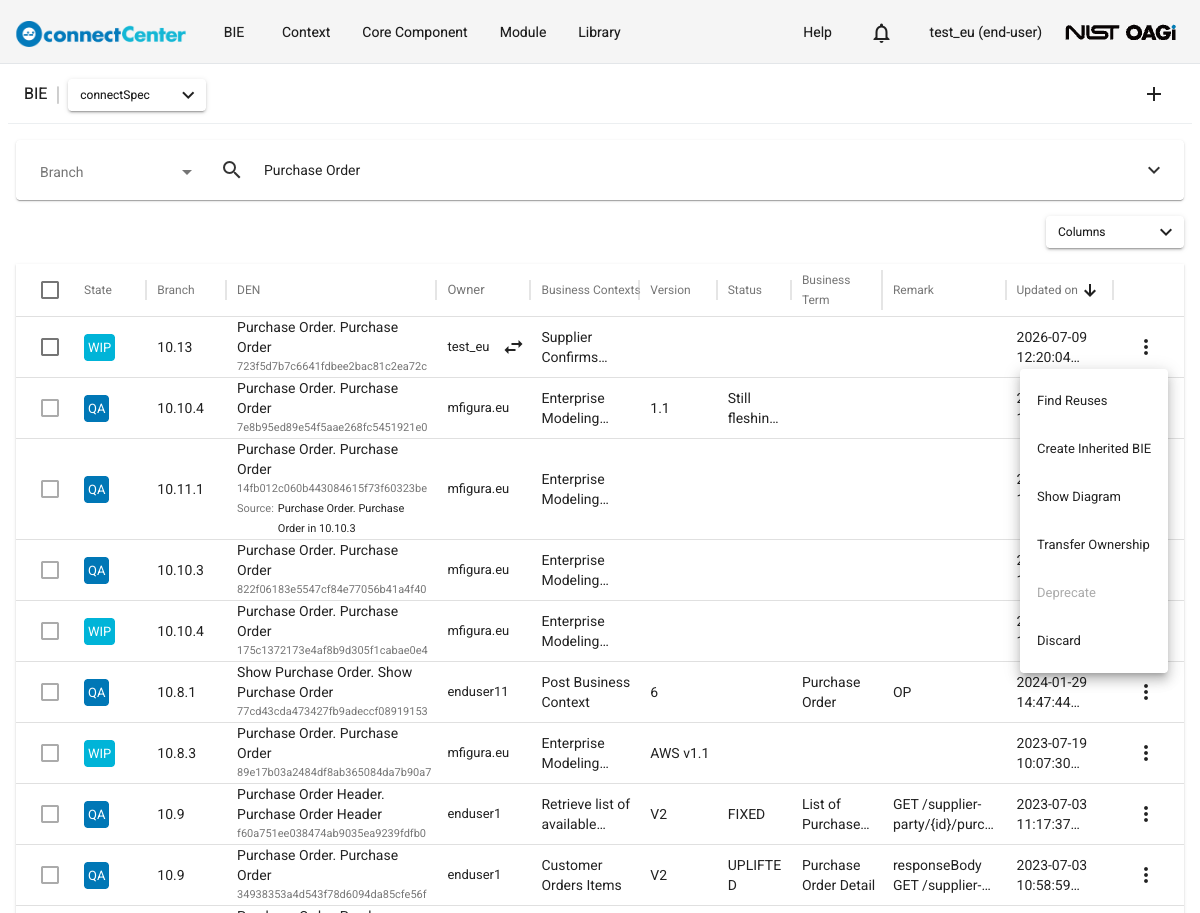Open the Branch filter dropdown
1200x913 pixels.
pos(115,172)
